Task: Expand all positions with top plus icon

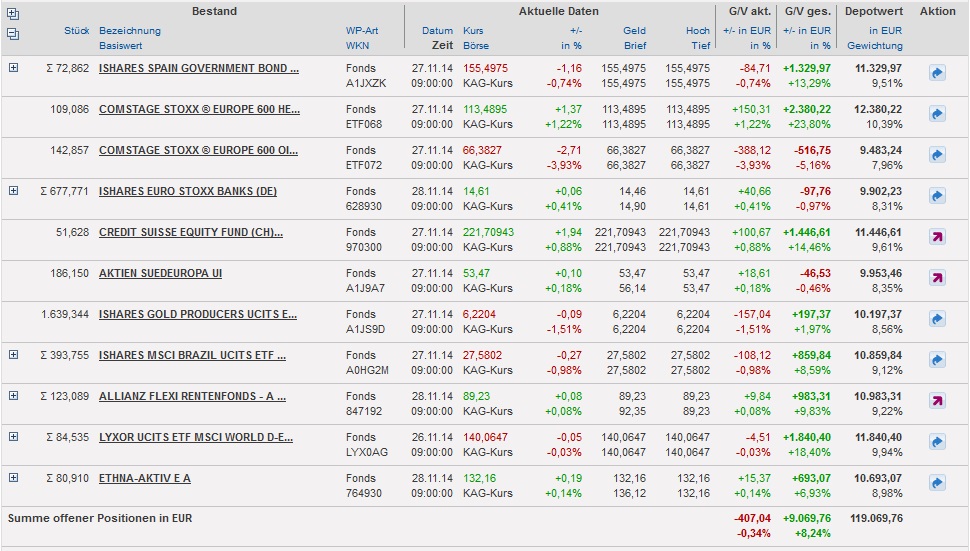Action: (x=13, y=14)
